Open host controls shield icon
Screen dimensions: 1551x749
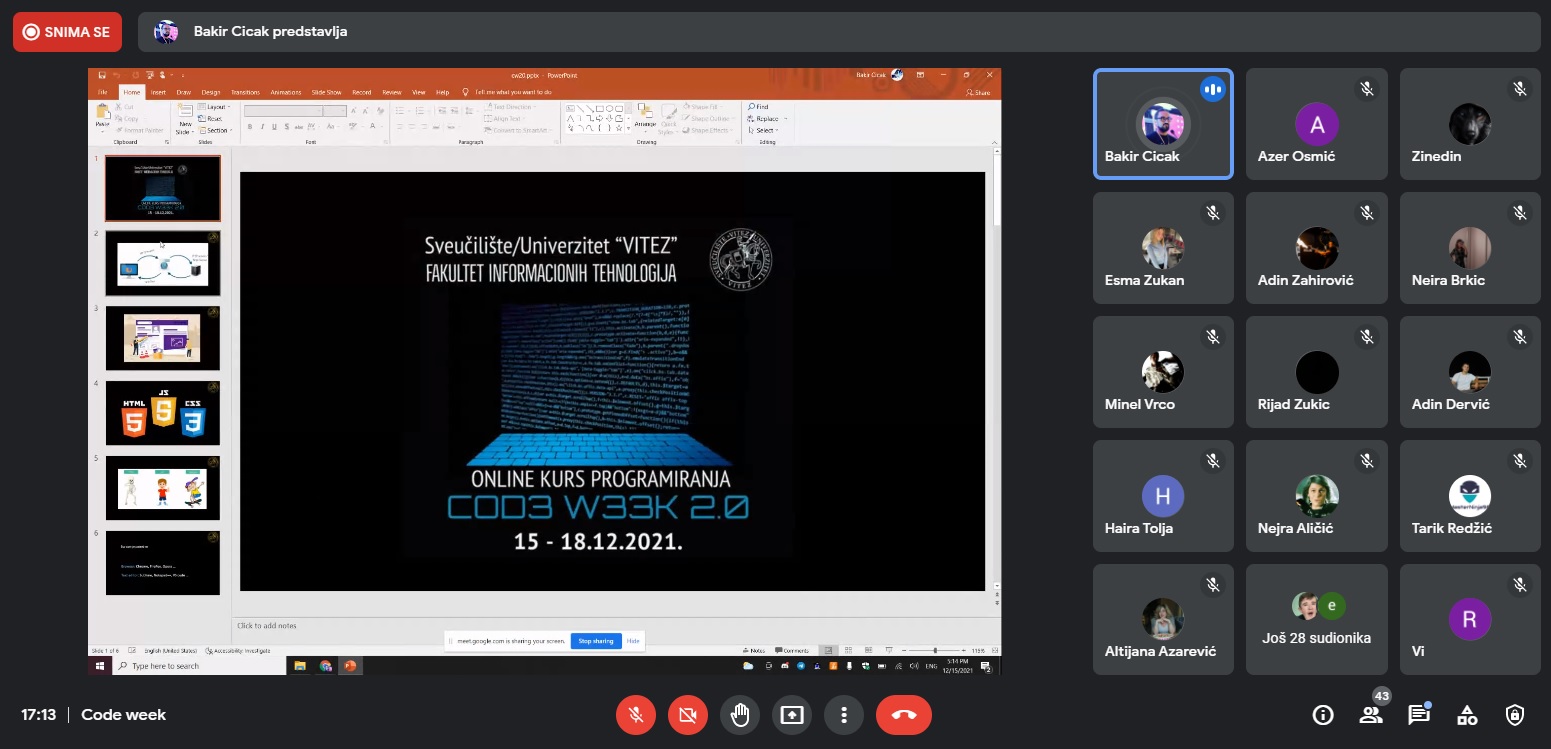(x=1515, y=715)
